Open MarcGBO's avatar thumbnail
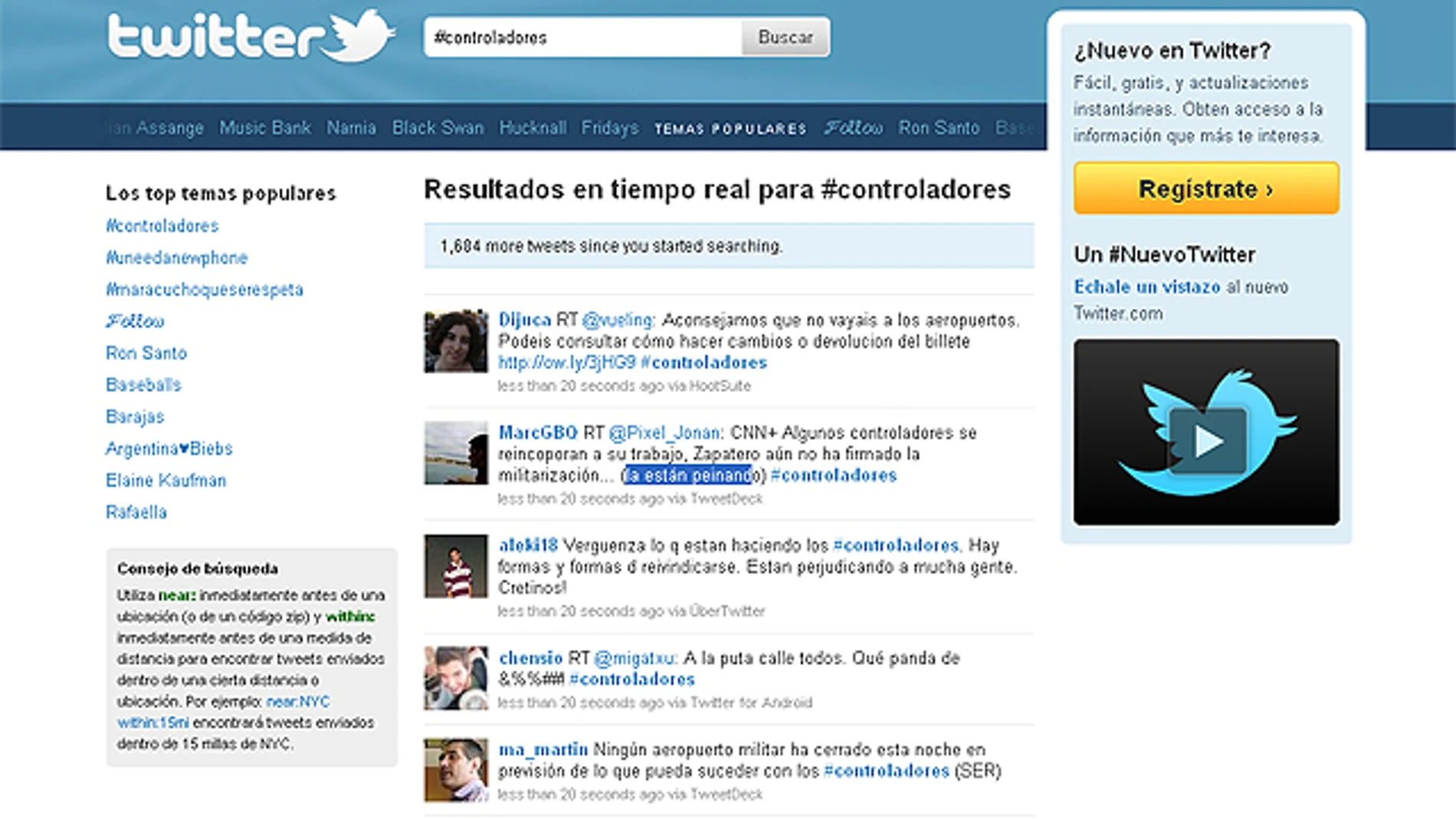 click(x=456, y=453)
